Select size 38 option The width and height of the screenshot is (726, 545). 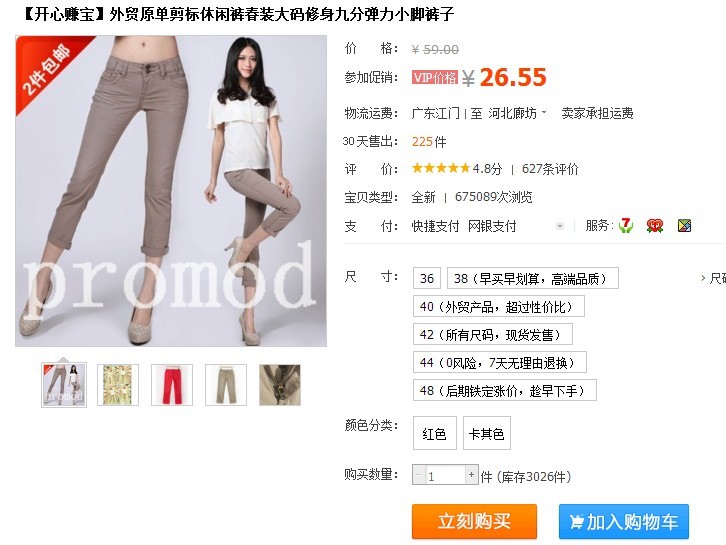point(532,278)
